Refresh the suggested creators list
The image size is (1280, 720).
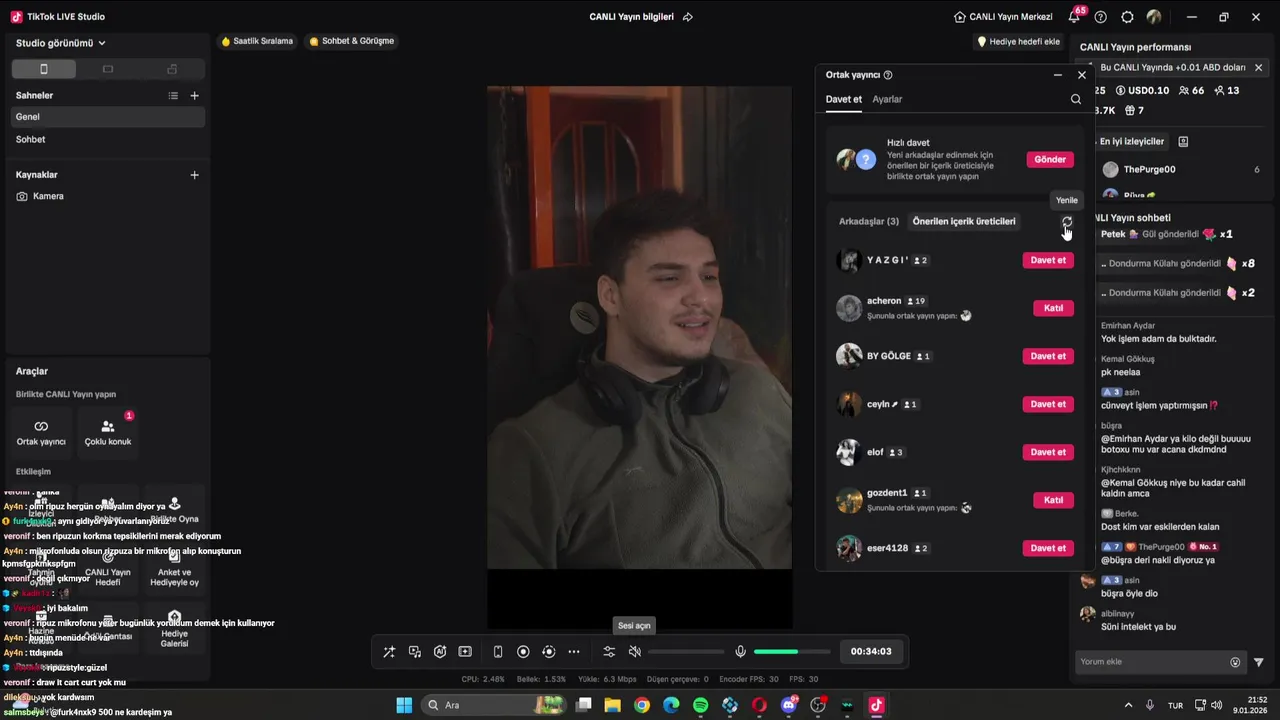pos(1066,222)
